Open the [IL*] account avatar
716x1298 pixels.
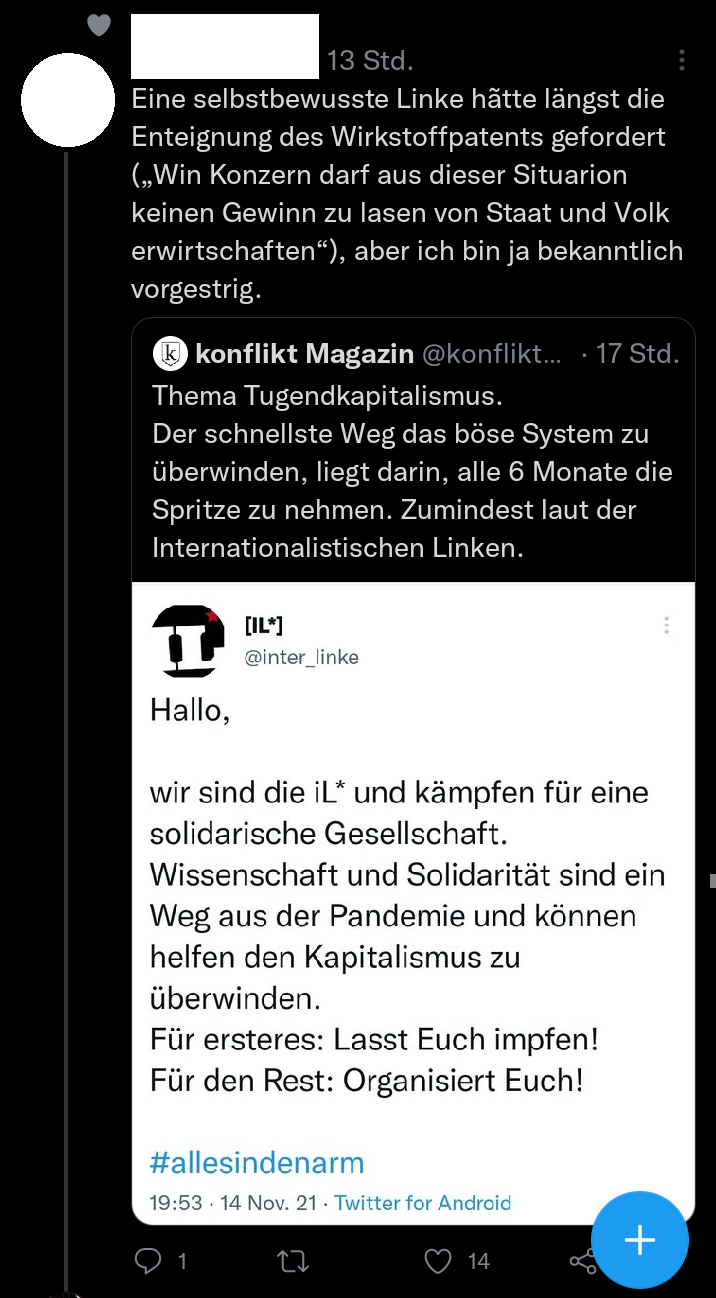(x=188, y=640)
